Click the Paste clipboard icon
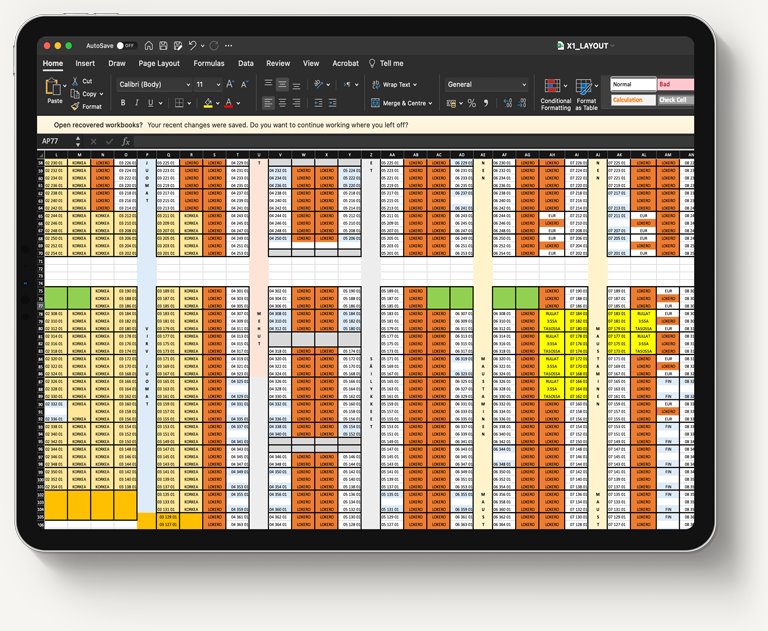 [x=53, y=87]
